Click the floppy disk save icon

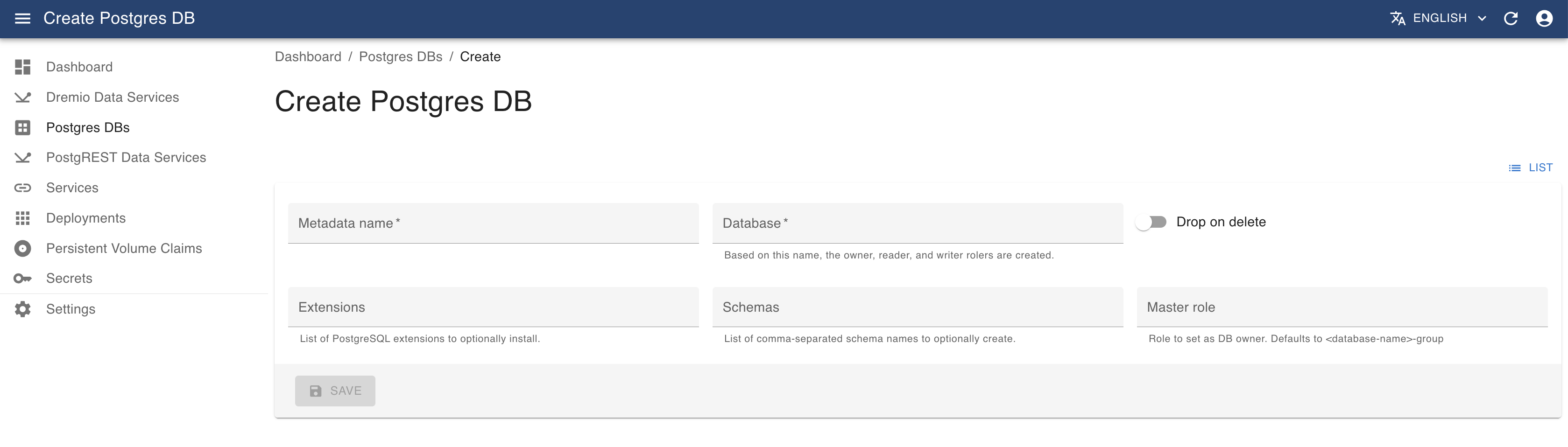315,391
